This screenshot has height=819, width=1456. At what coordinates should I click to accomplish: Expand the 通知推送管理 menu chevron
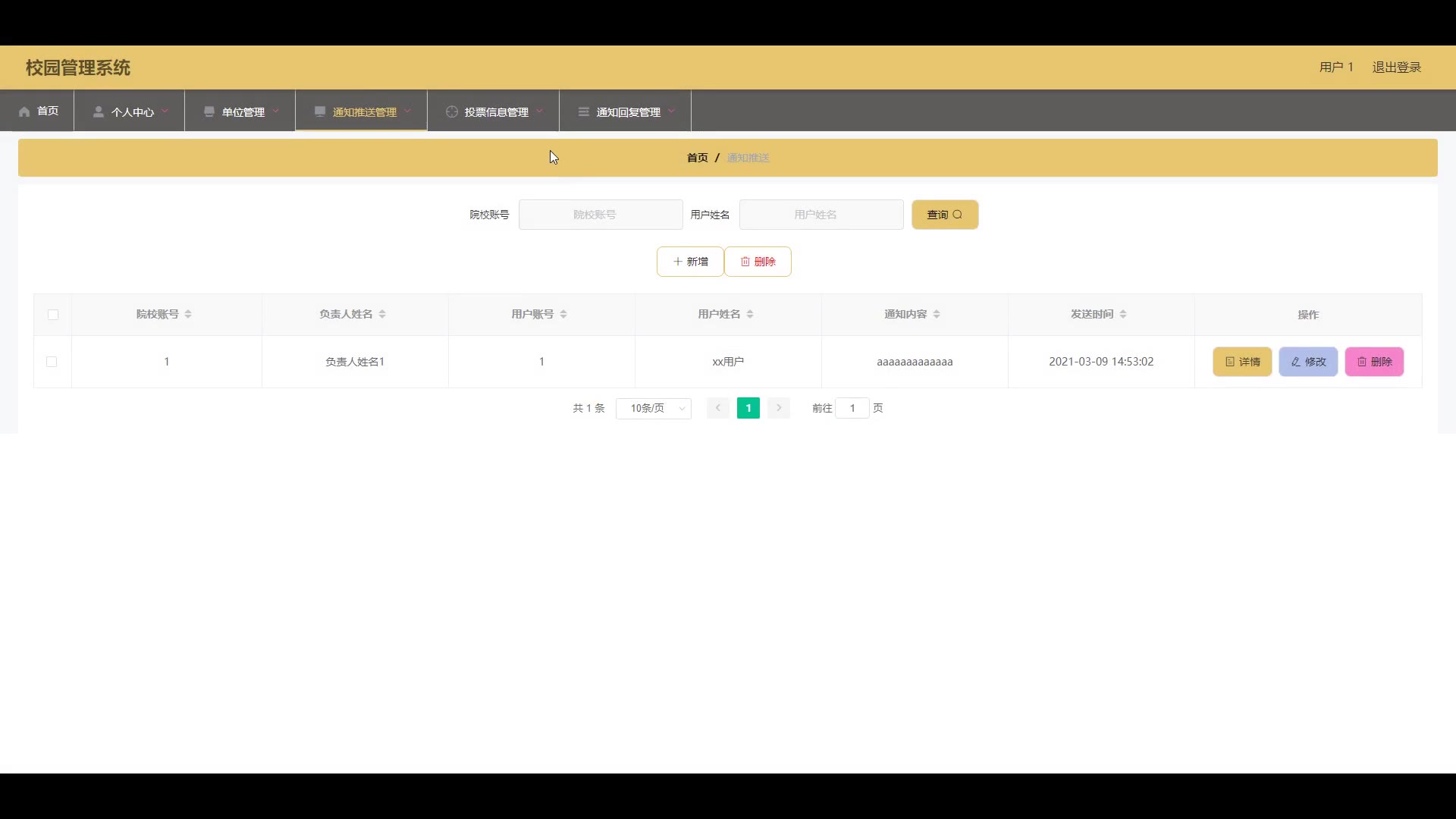[408, 111]
